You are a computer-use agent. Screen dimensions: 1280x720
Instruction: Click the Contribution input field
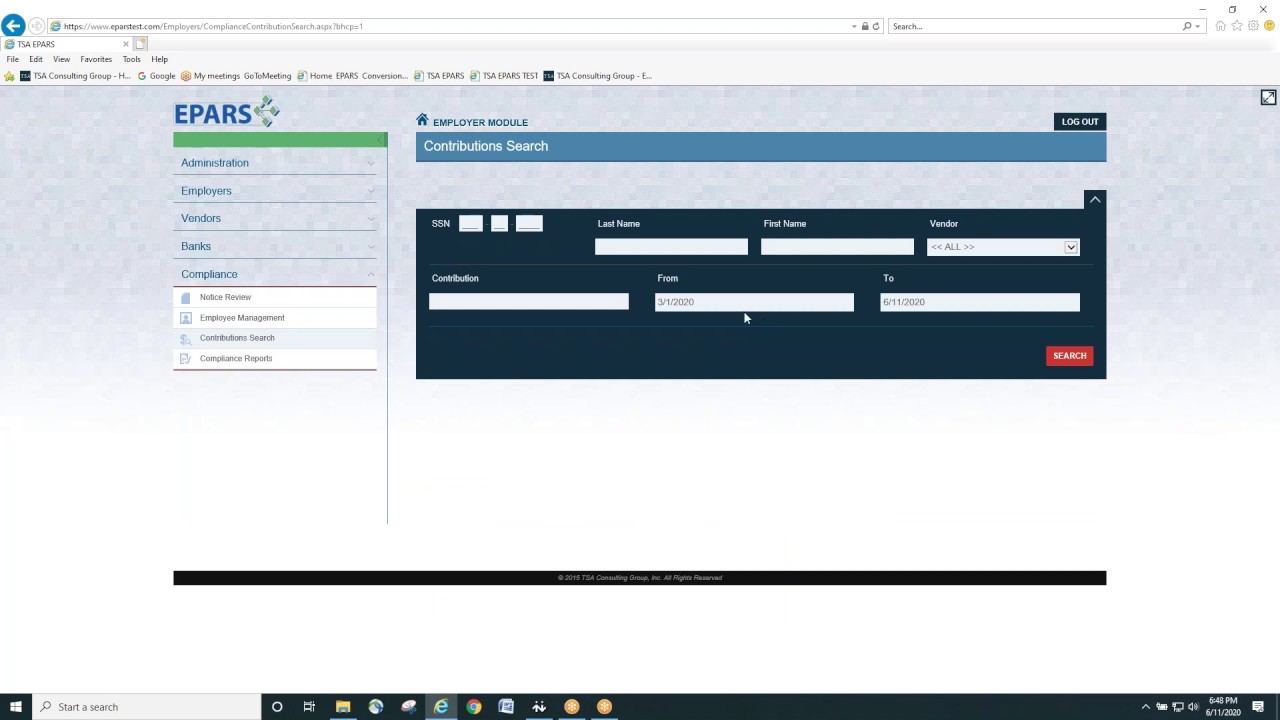(529, 302)
